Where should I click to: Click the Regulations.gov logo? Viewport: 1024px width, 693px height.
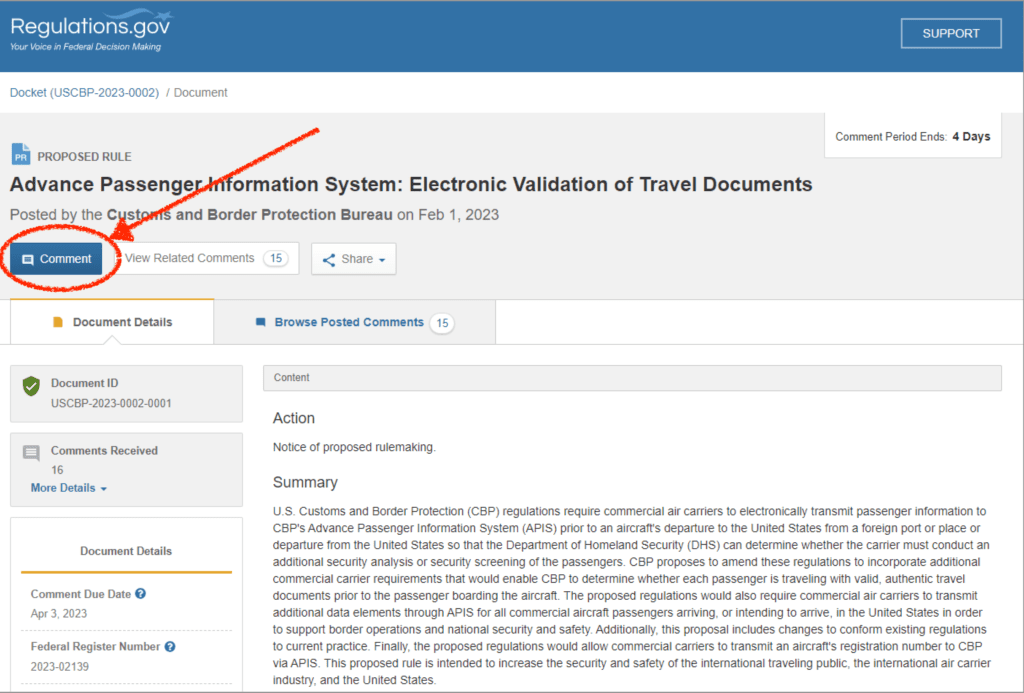tap(90, 30)
